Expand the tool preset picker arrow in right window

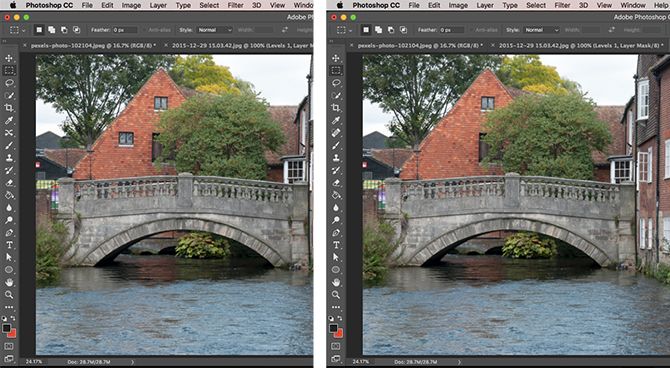pos(350,30)
